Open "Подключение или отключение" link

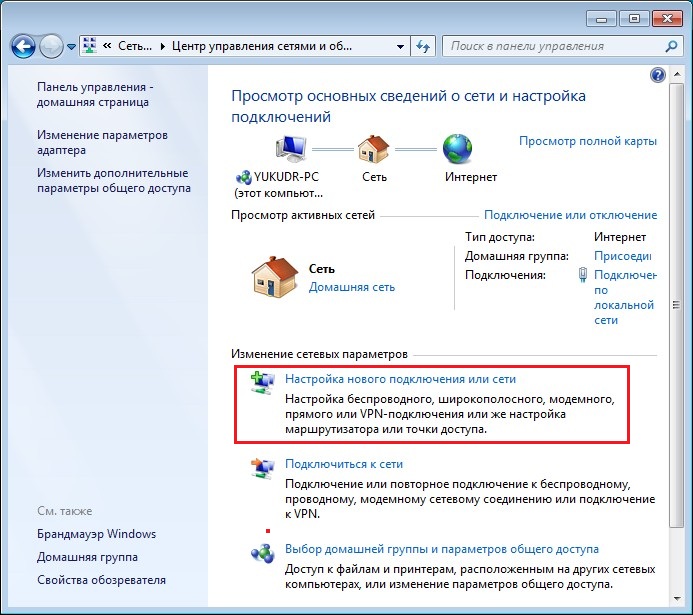point(571,215)
